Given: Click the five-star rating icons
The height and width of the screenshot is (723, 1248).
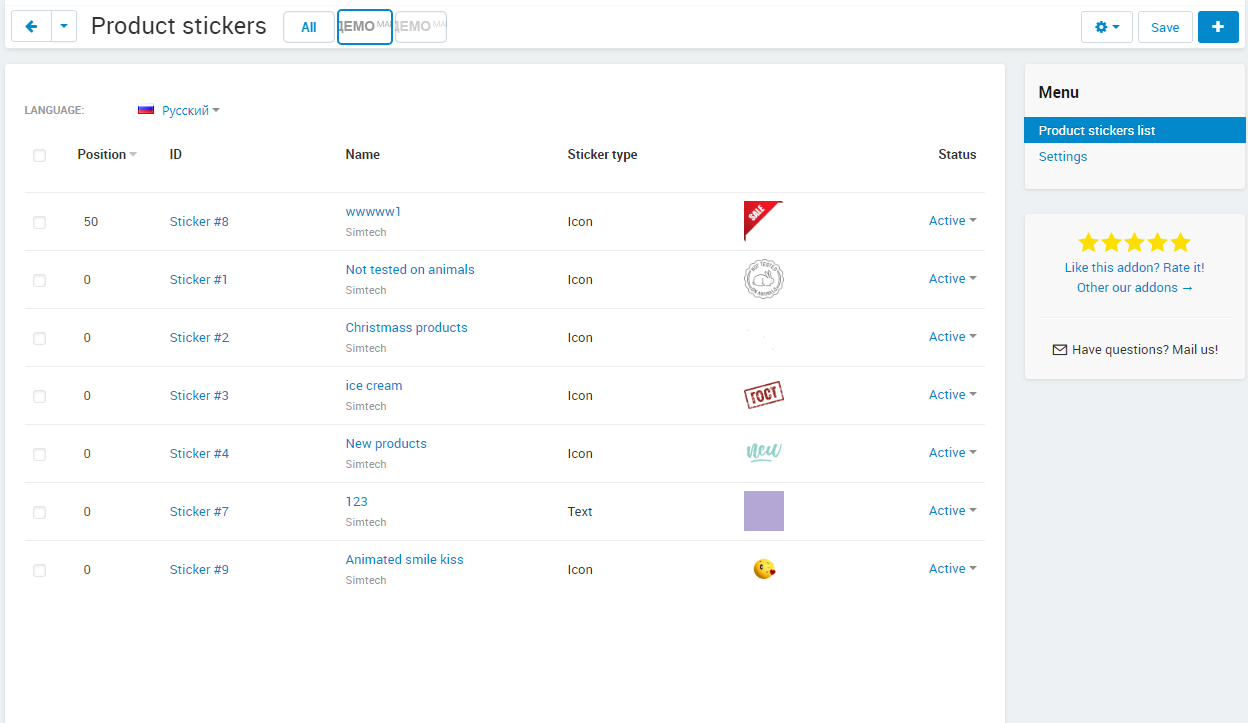Looking at the screenshot, I should click(x=1134, y=242).
